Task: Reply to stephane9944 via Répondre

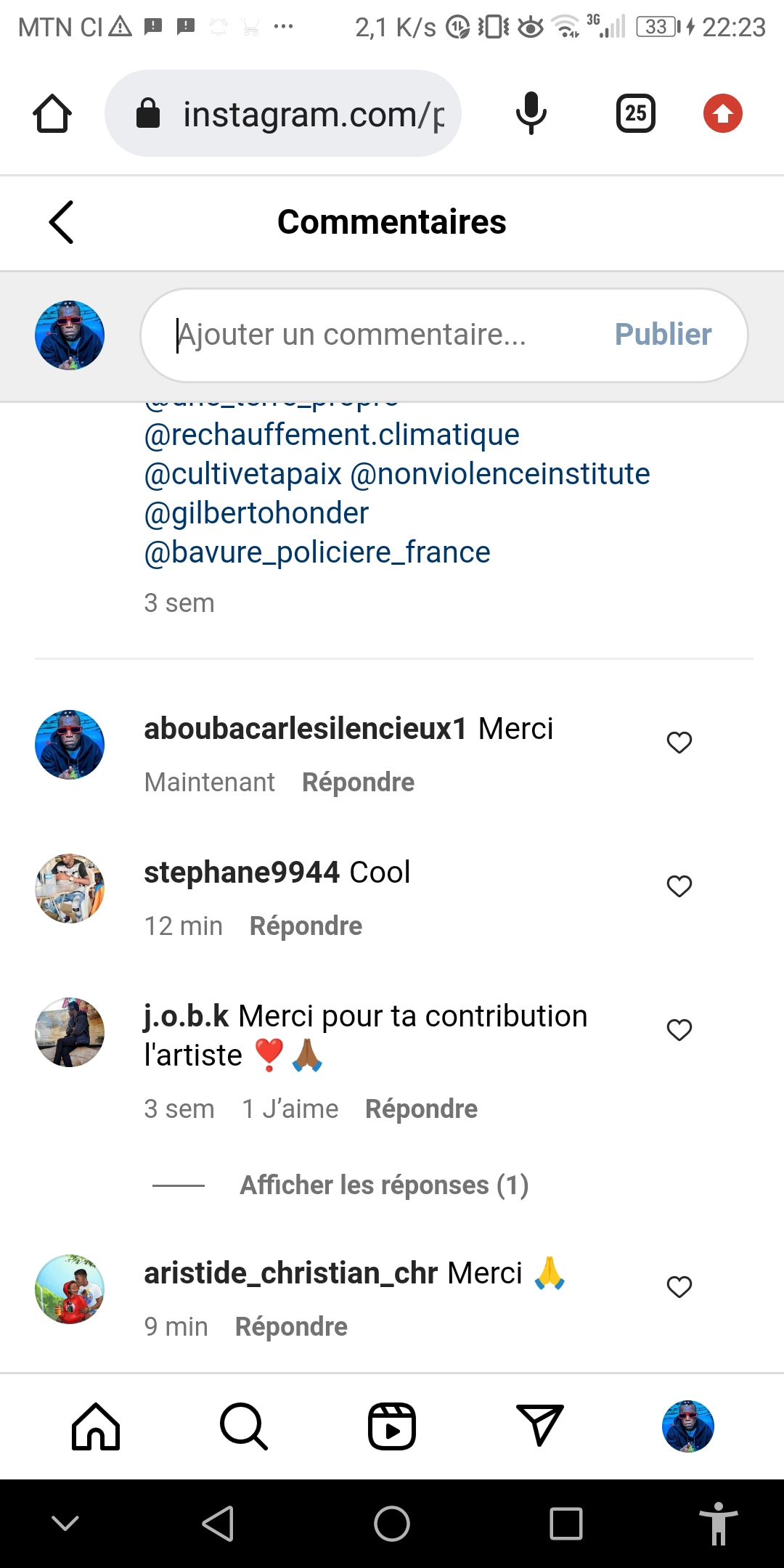Action: [306, 926]
